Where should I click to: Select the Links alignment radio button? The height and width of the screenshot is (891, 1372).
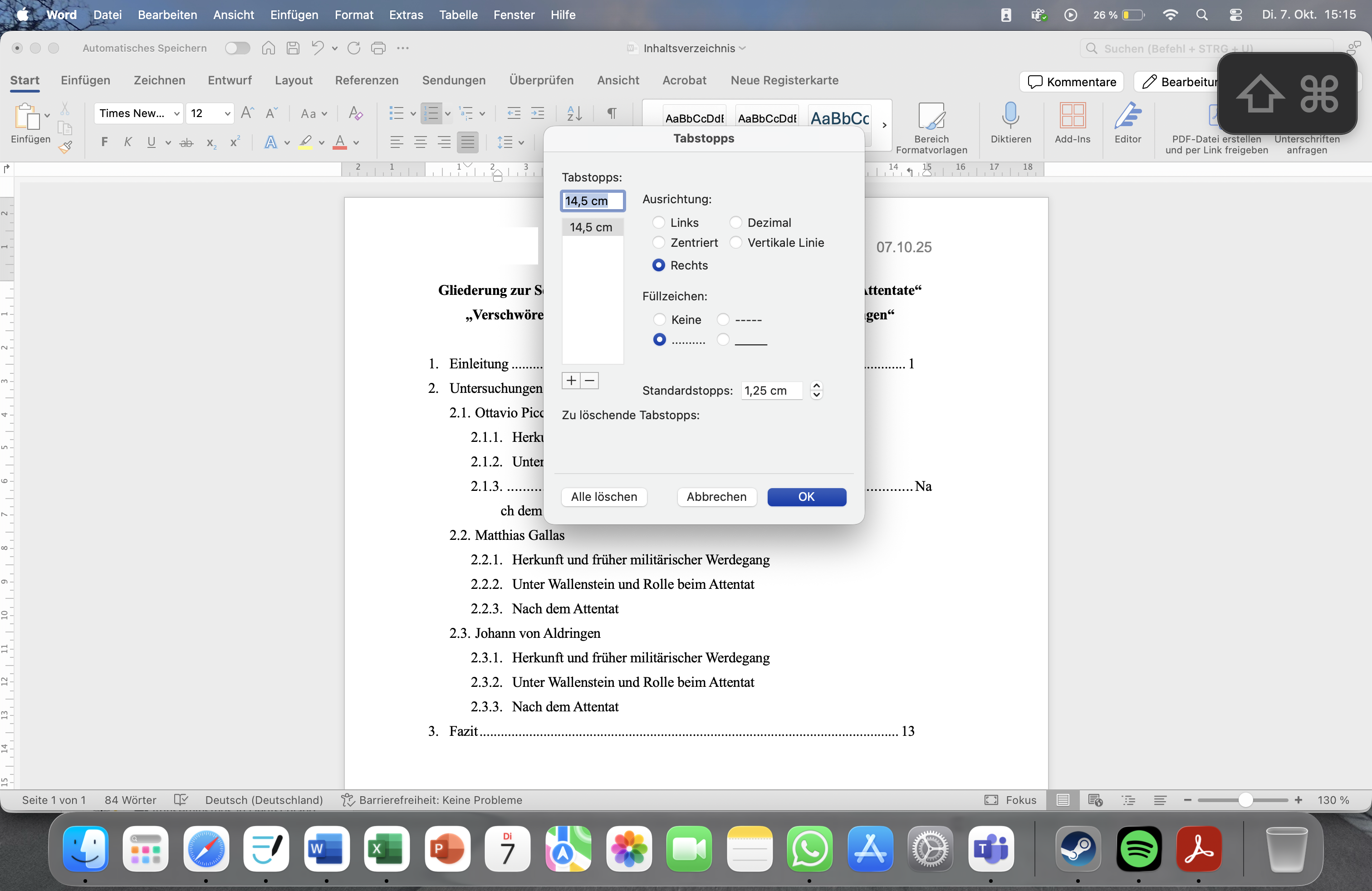tap(658, 222)
